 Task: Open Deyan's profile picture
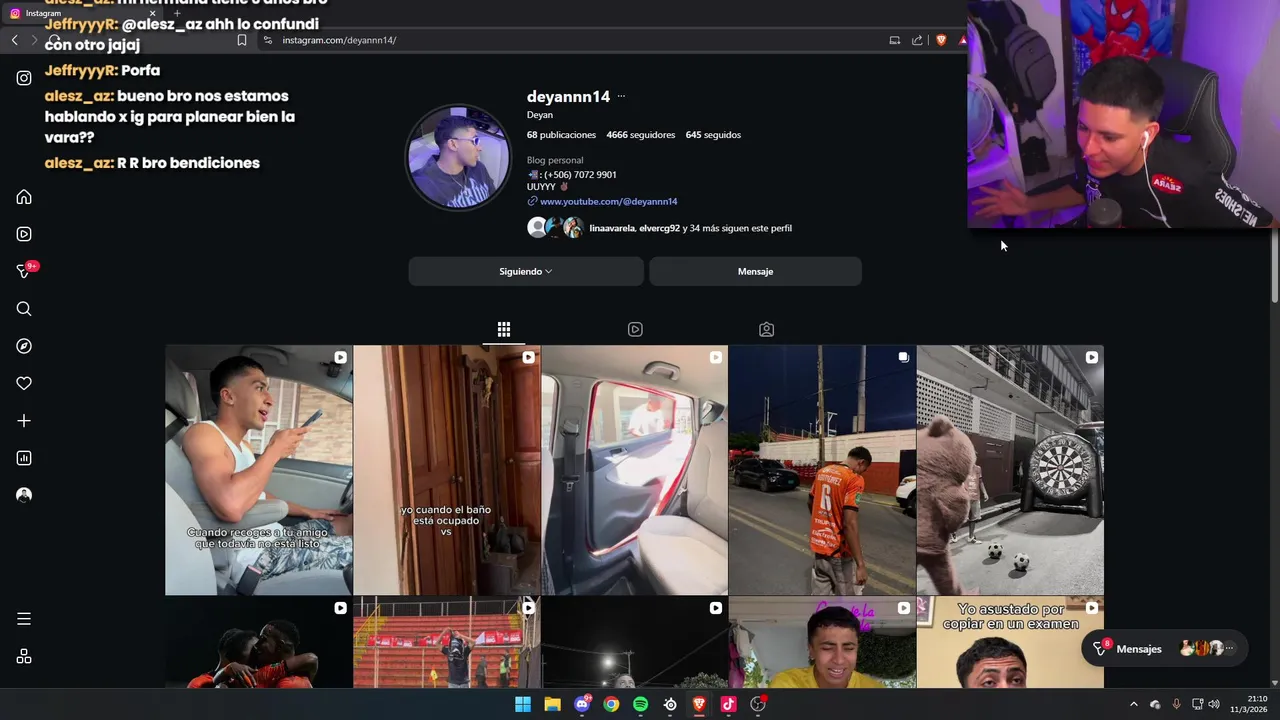(x=458, y=157)
